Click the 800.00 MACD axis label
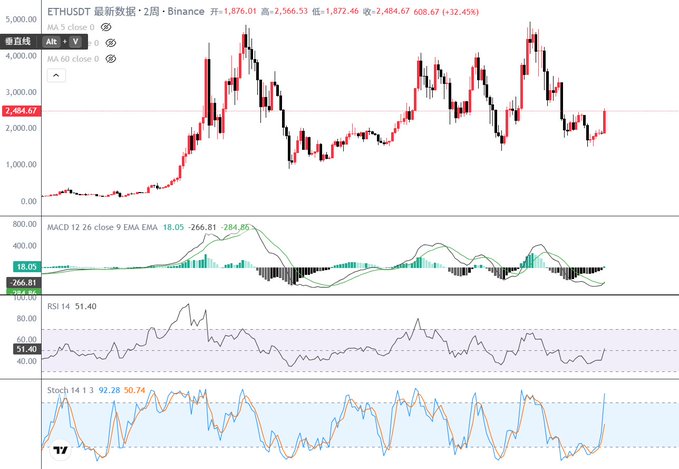The width and height of the screenshot is (679, 469). 25,224
